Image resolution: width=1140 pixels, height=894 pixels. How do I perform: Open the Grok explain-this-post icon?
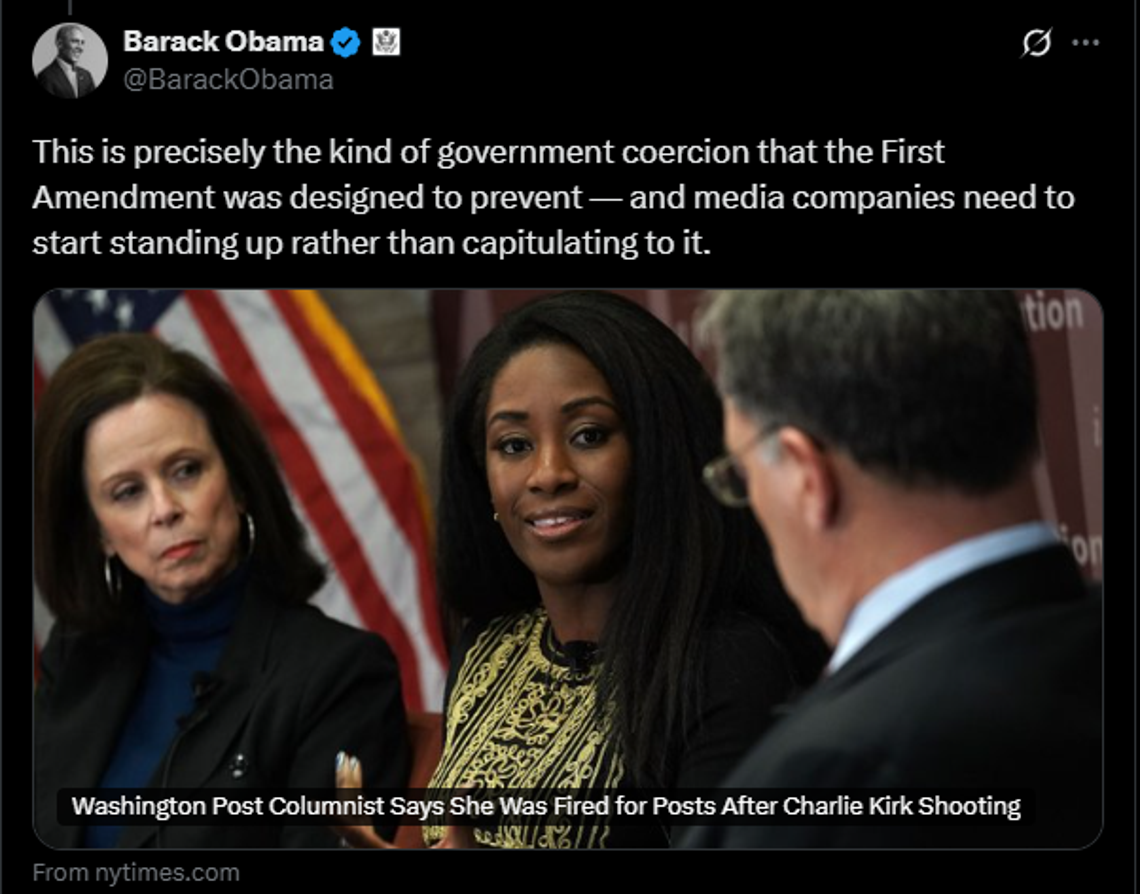[x=1036, y=42]
